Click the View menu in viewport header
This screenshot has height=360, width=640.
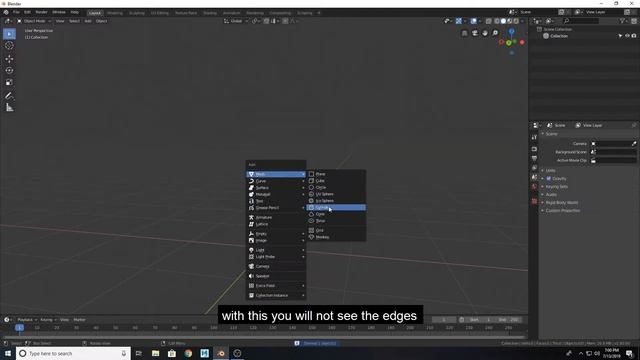click(60, 21)
